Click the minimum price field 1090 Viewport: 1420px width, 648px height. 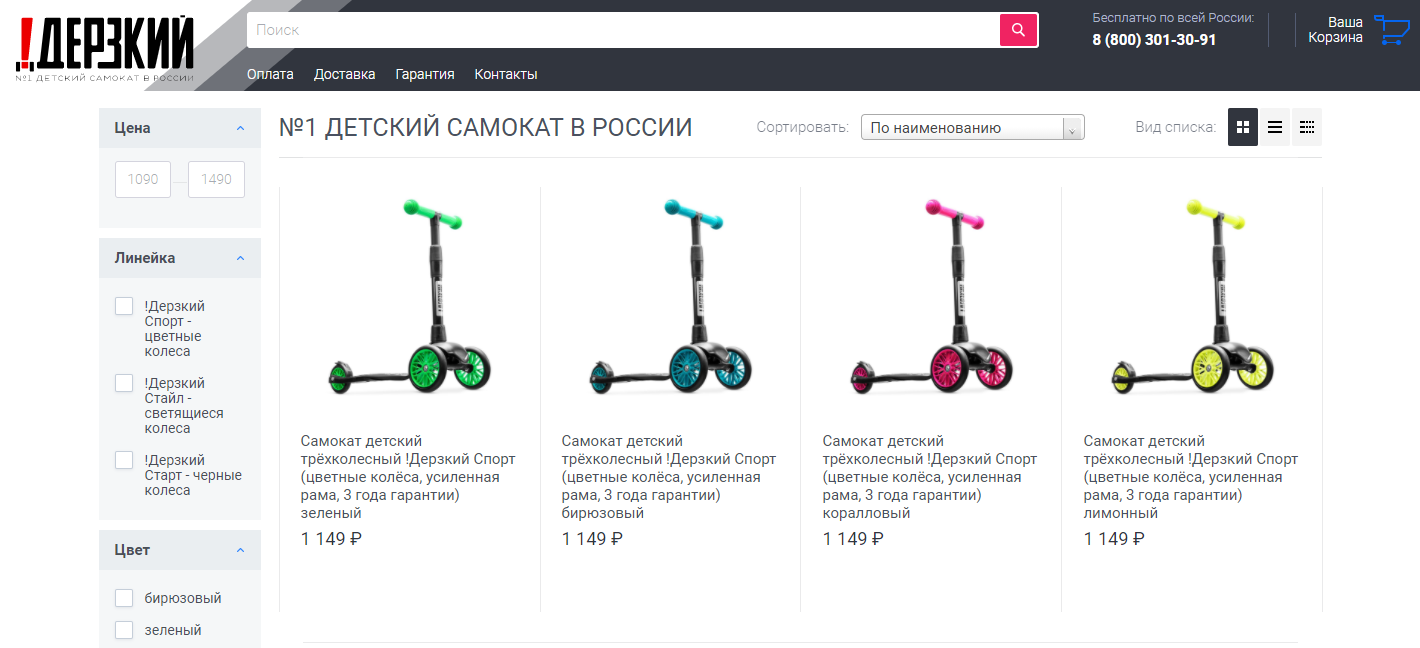[143, 179]
